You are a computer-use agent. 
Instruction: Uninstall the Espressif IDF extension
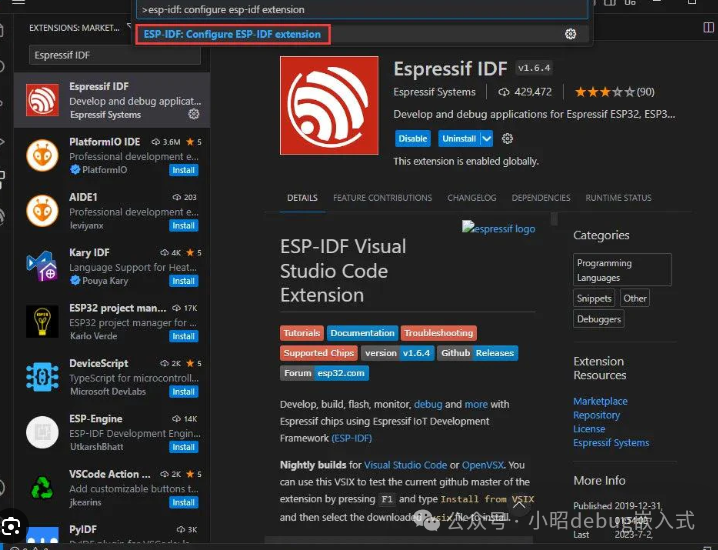coord(459,138)
